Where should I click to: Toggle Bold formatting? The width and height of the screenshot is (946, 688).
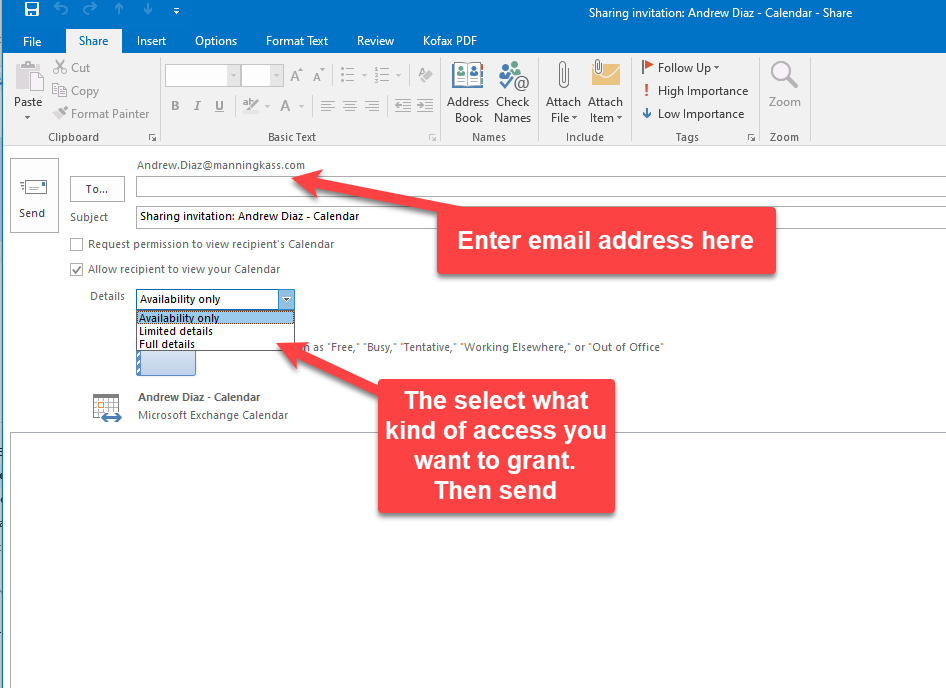tap(175, 106)
